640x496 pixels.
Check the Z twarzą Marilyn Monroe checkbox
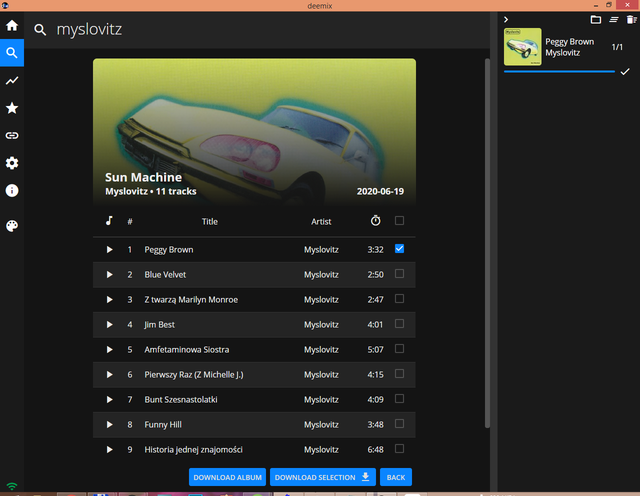pyautogui.click(x=399, y=298)
